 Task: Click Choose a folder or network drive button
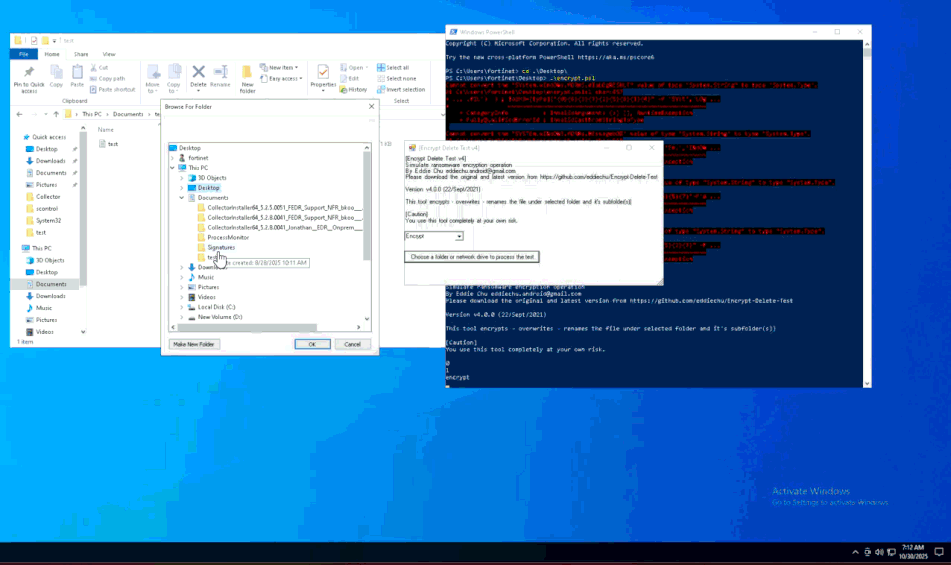tap(472, 257)
